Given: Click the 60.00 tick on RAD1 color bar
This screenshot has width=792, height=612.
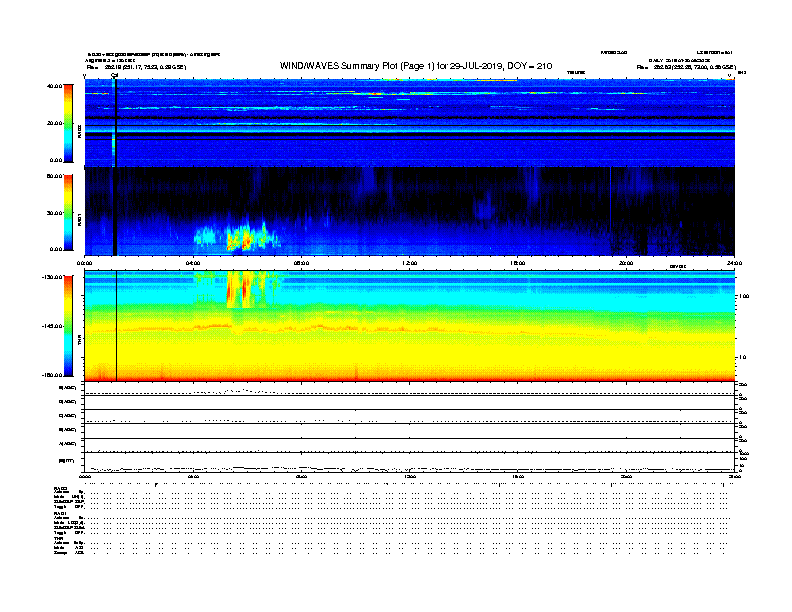Looking at the screenshot, I should coord(54,176).
